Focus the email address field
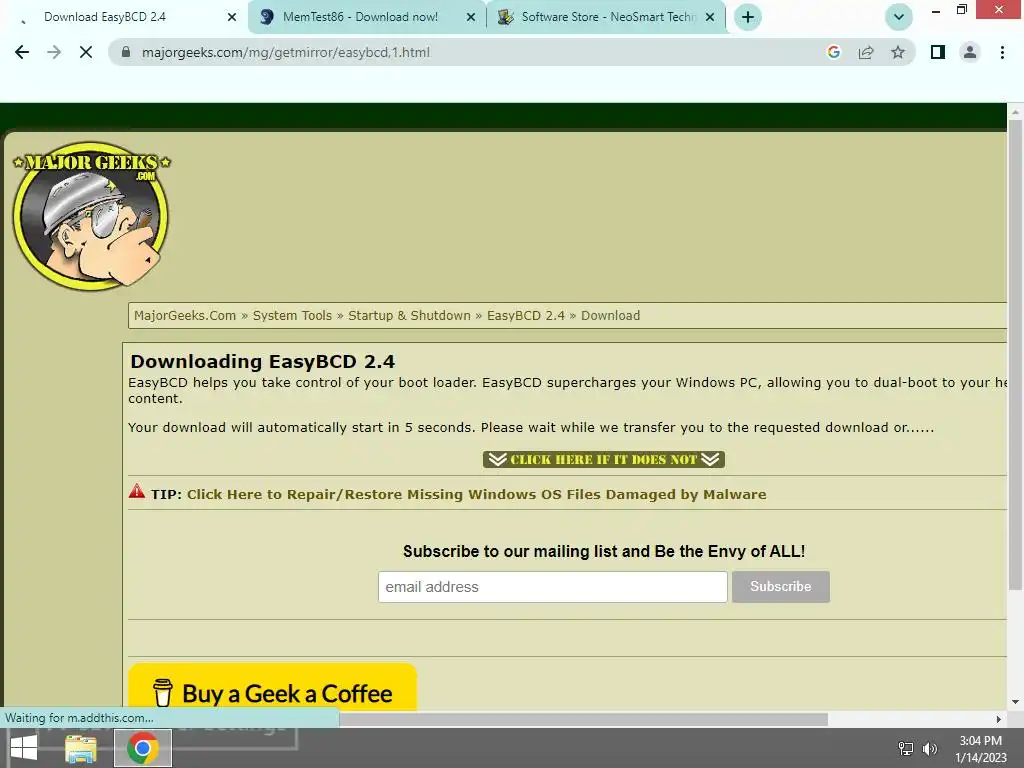The image size is (1024, 768). pos(552,586)
